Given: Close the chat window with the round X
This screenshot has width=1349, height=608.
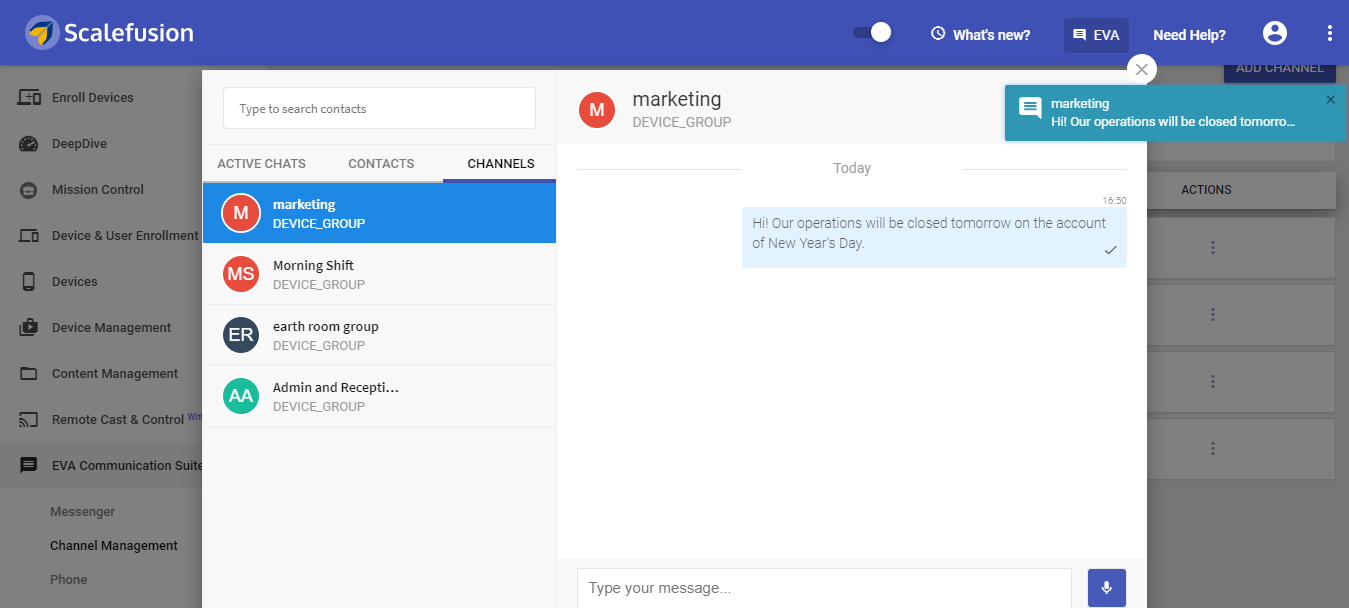Looking at the screenshot, I should pos(1142,69).
